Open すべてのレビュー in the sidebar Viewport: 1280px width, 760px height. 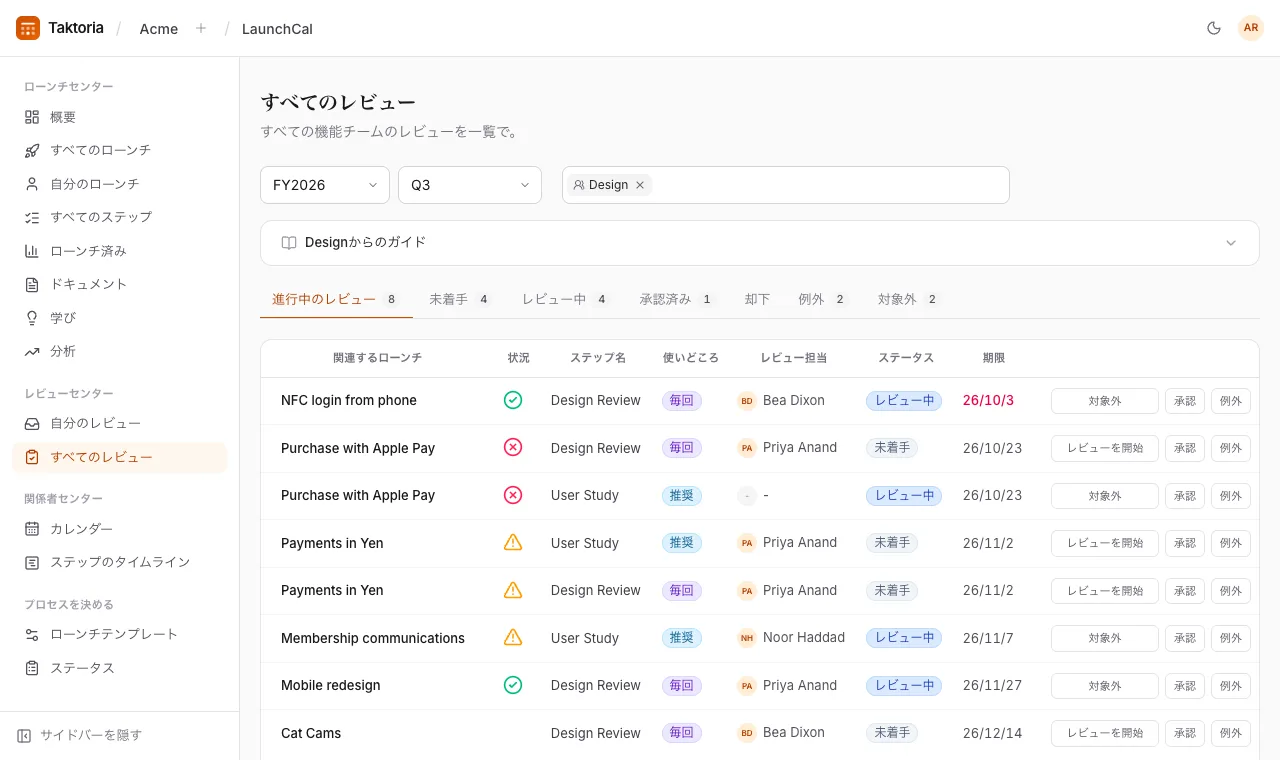tap(120, 457)
